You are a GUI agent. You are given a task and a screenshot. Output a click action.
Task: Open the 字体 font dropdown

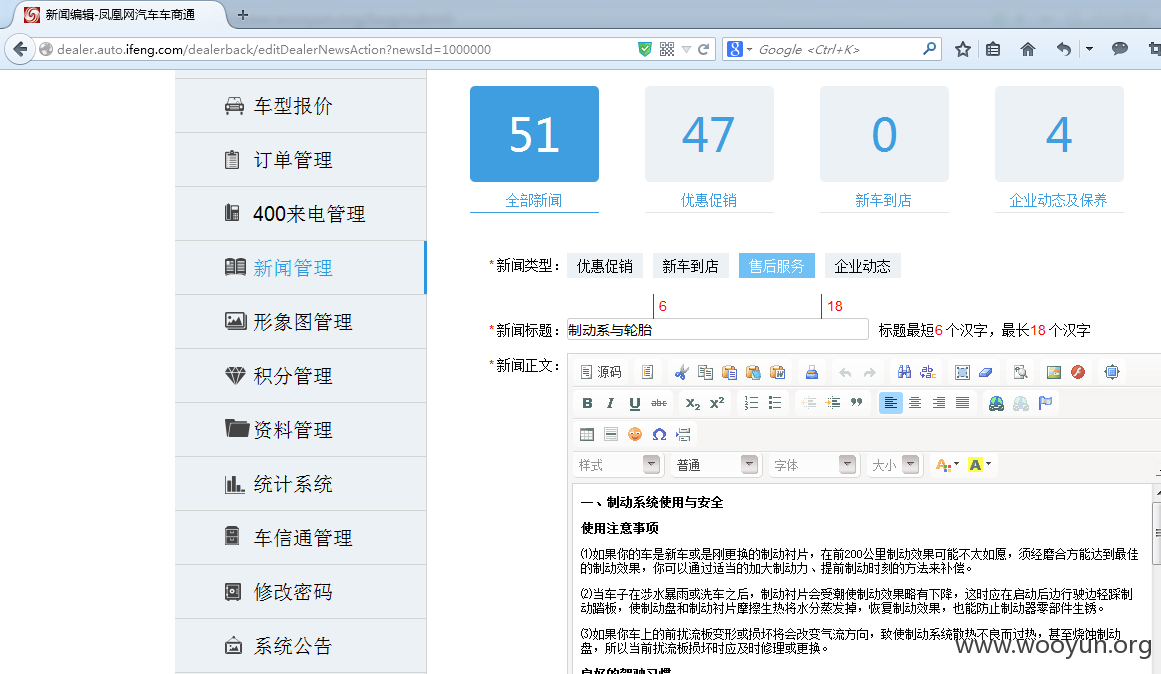[x=814, y=464]
